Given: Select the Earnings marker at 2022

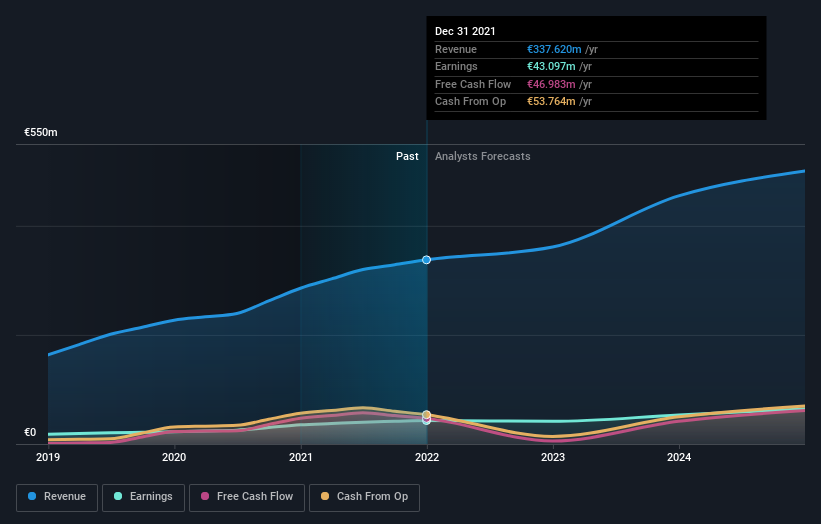Looking at the screenshot, I should pos(426,420).
